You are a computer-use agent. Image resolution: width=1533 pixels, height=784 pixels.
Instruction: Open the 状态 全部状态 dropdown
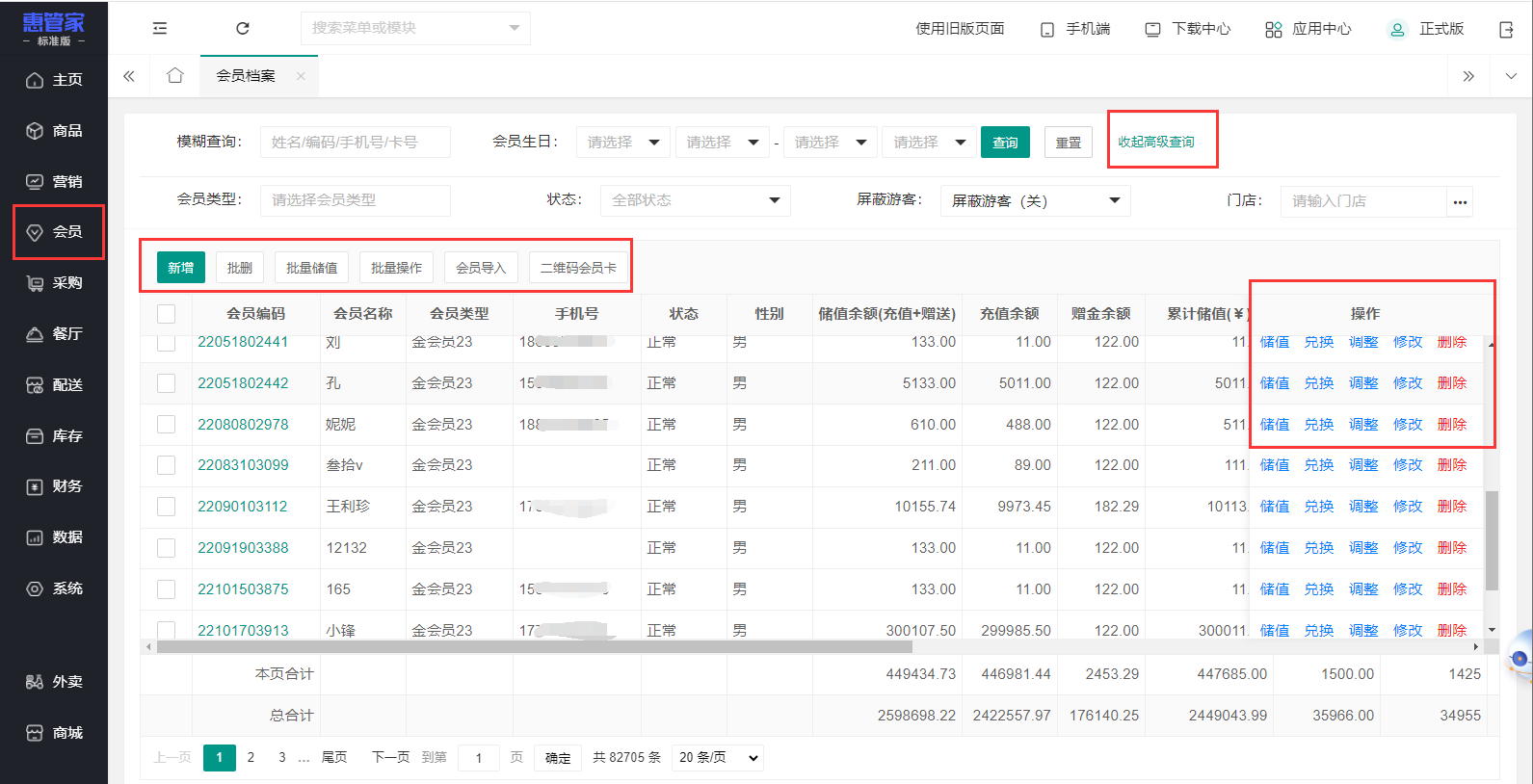pyautogui.click(x=696, y=200)
